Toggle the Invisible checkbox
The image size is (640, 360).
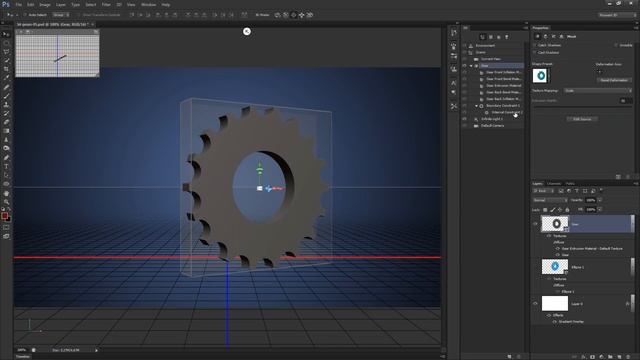click(x=616, y=45)
